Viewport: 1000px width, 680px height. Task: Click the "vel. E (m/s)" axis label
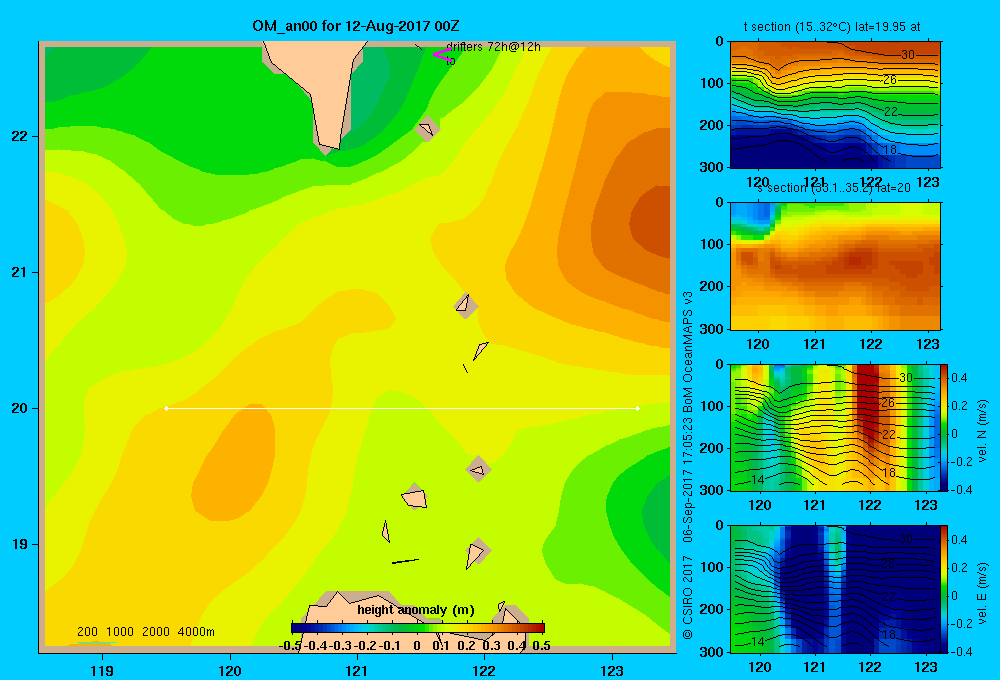[982, 593]
